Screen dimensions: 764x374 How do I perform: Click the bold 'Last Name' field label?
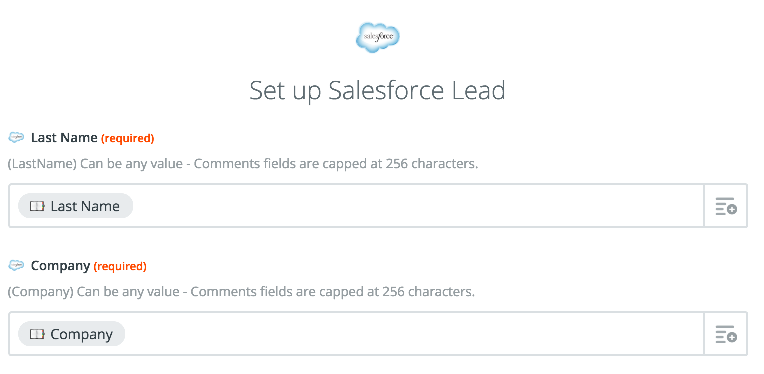64,138
